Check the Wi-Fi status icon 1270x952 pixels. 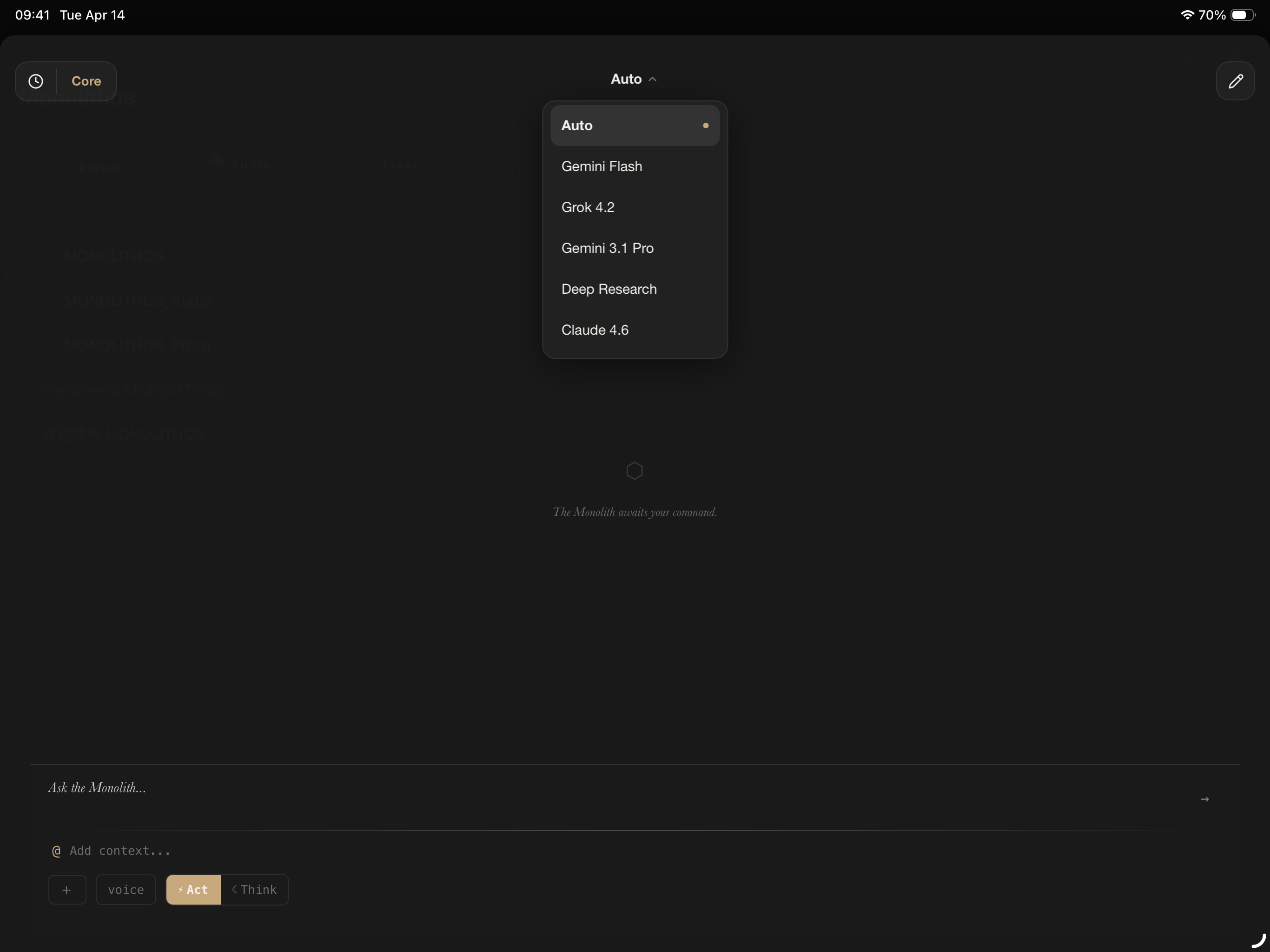click(x=1186, y=15)
